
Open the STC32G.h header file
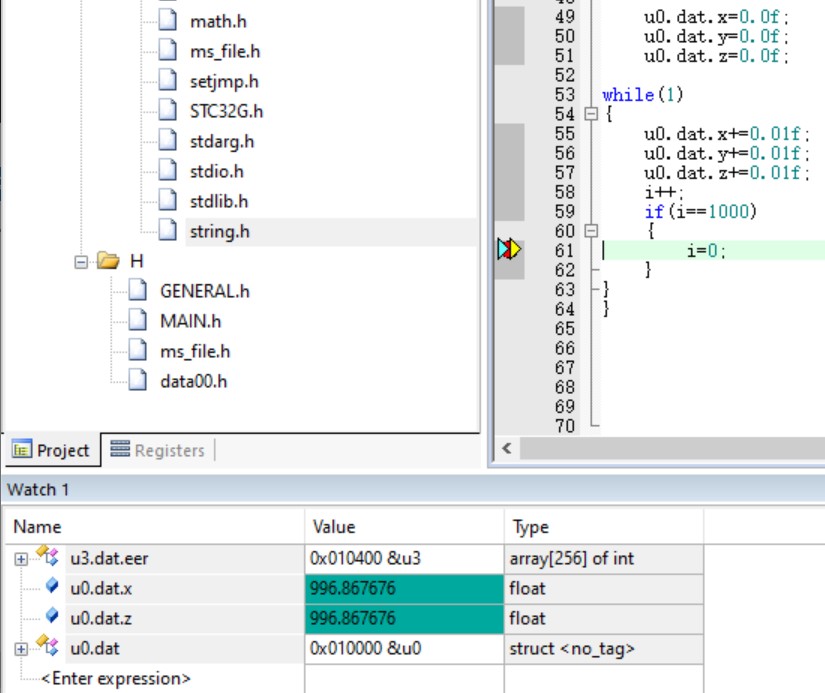point(226,112)
